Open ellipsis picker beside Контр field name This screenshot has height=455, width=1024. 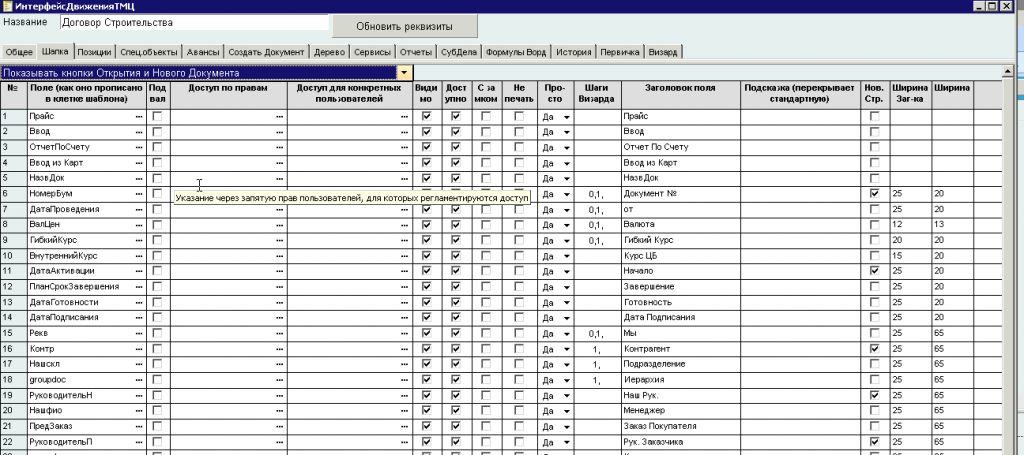coord(138,349)
